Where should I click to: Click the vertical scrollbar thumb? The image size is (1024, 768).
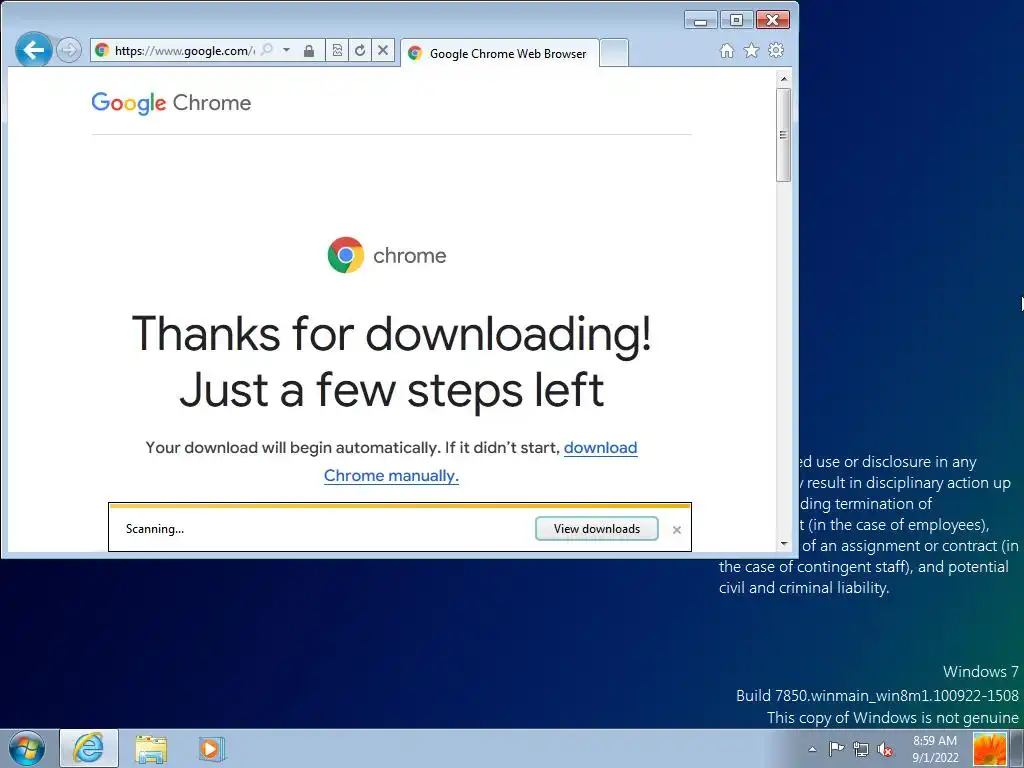pyautogui.click(x=784, y=135)
